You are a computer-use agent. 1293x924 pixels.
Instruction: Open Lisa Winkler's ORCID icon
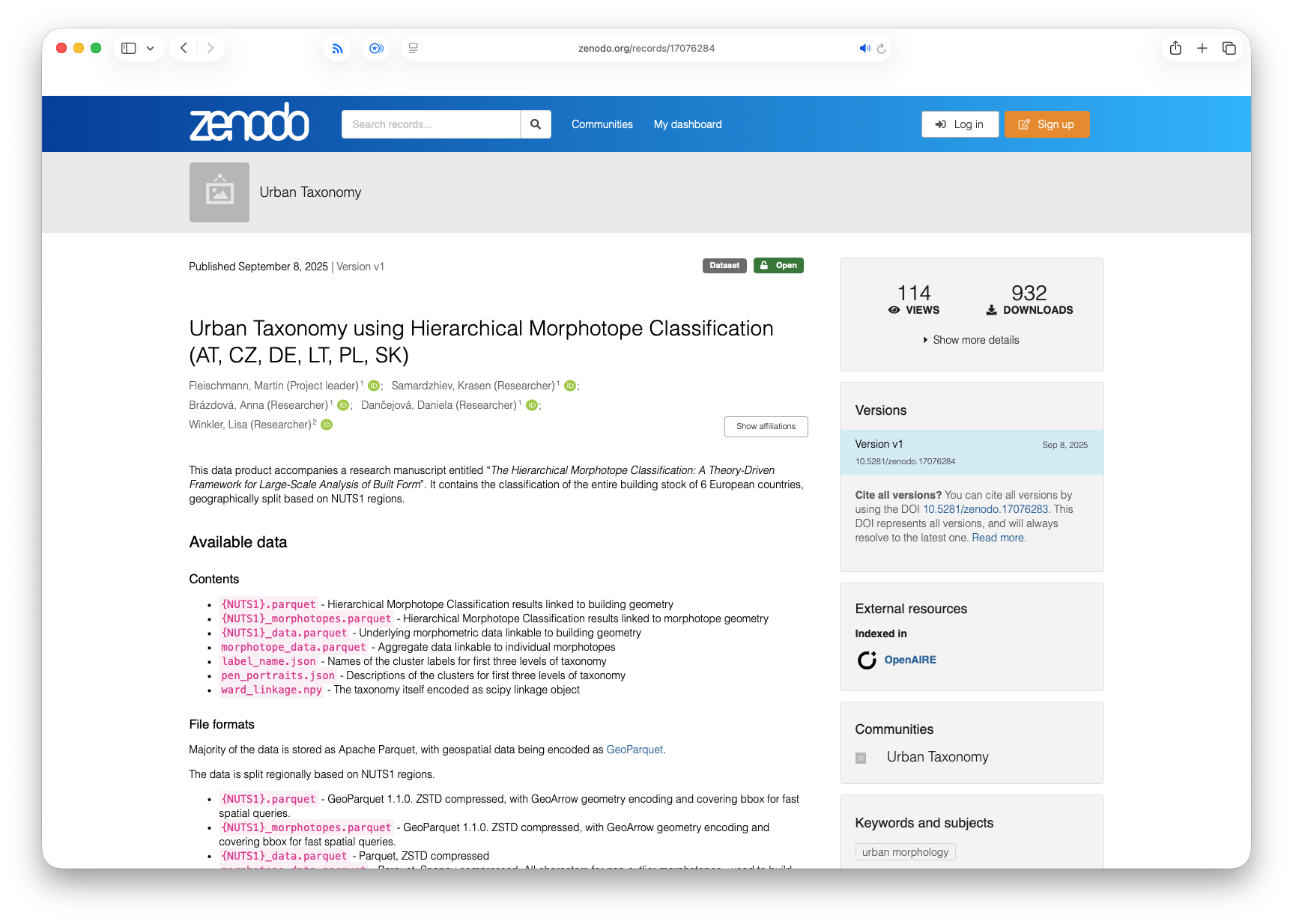pyautogui.click(x=327, y=425)
